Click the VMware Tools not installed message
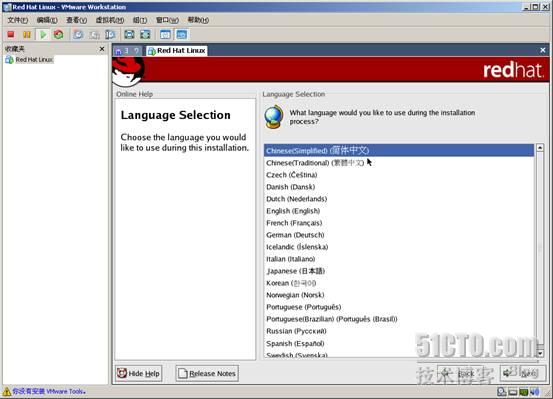This screenshot has height=399, width=553. click(49, 391)
